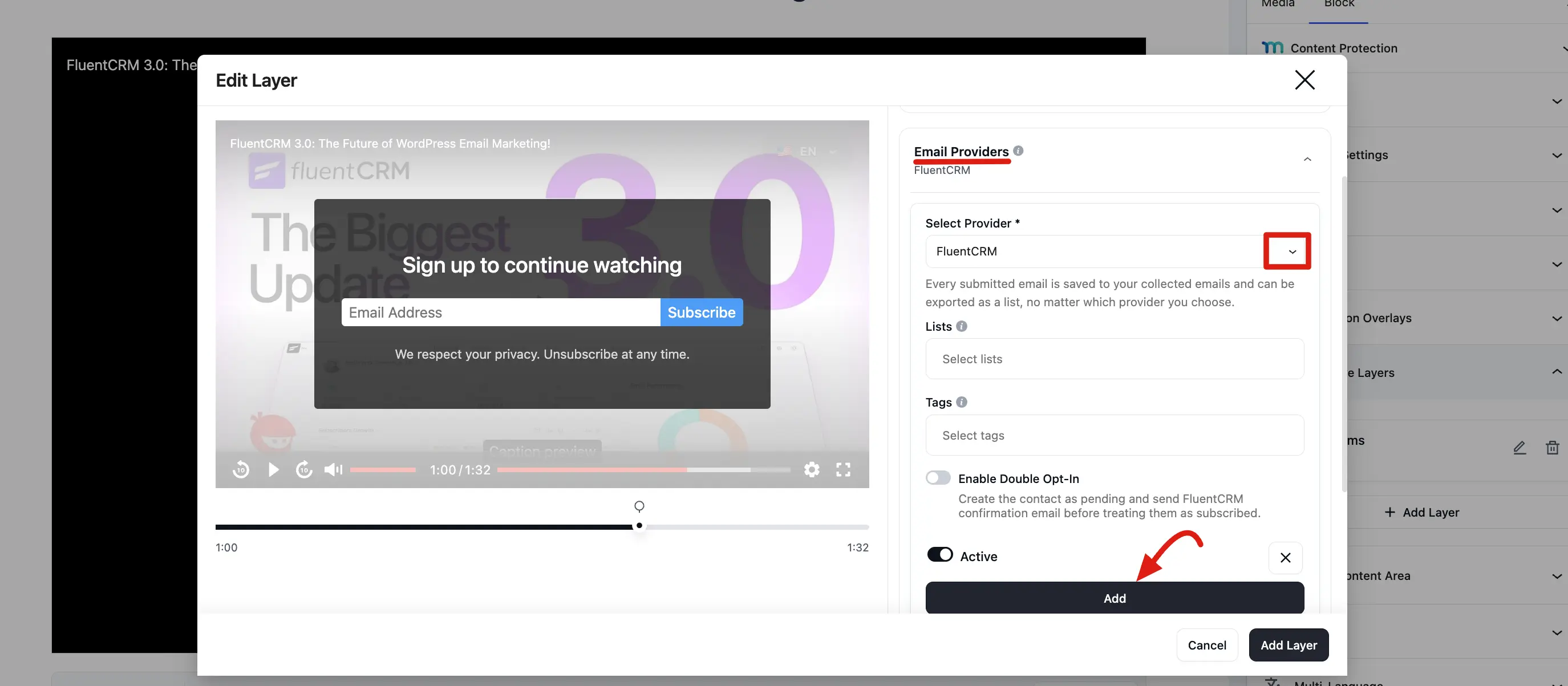Open video player settings gear
This screenshot has height=686, width=1568.
point(812,469)
